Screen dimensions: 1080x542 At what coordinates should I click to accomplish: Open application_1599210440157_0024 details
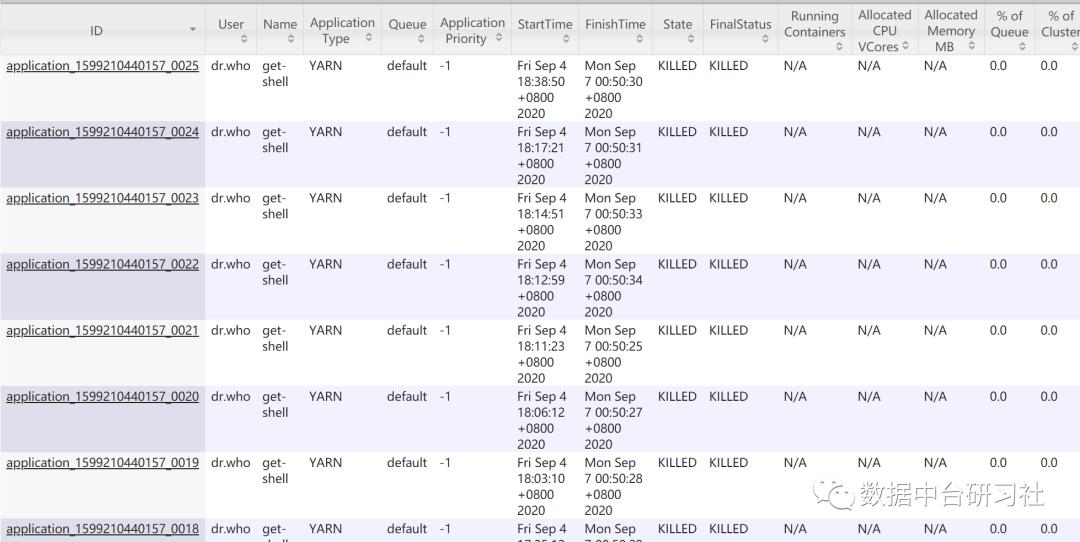(102, 132)
